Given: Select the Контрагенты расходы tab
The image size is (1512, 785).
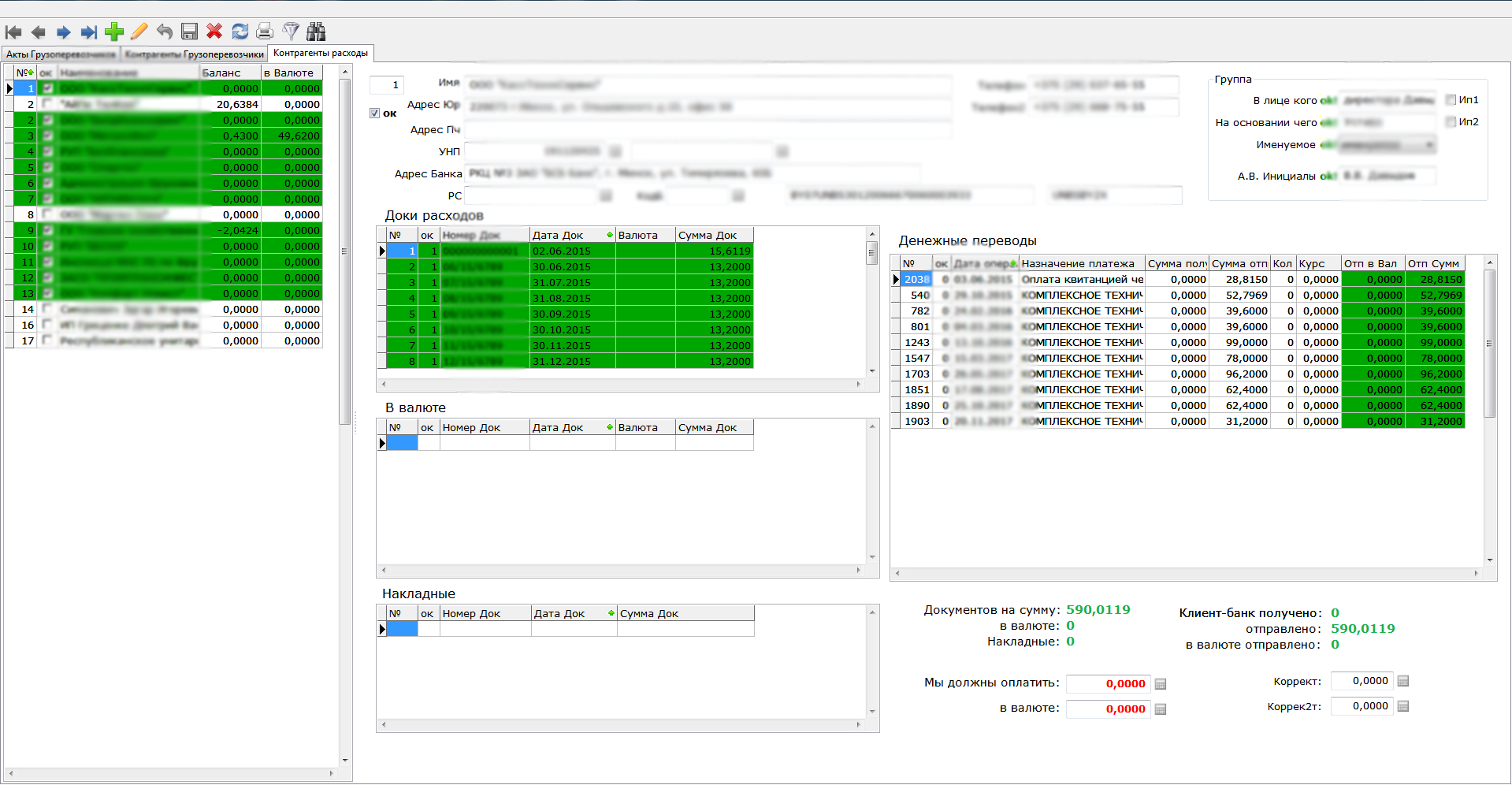Looking at the screenshot, I should click(321, 54).
